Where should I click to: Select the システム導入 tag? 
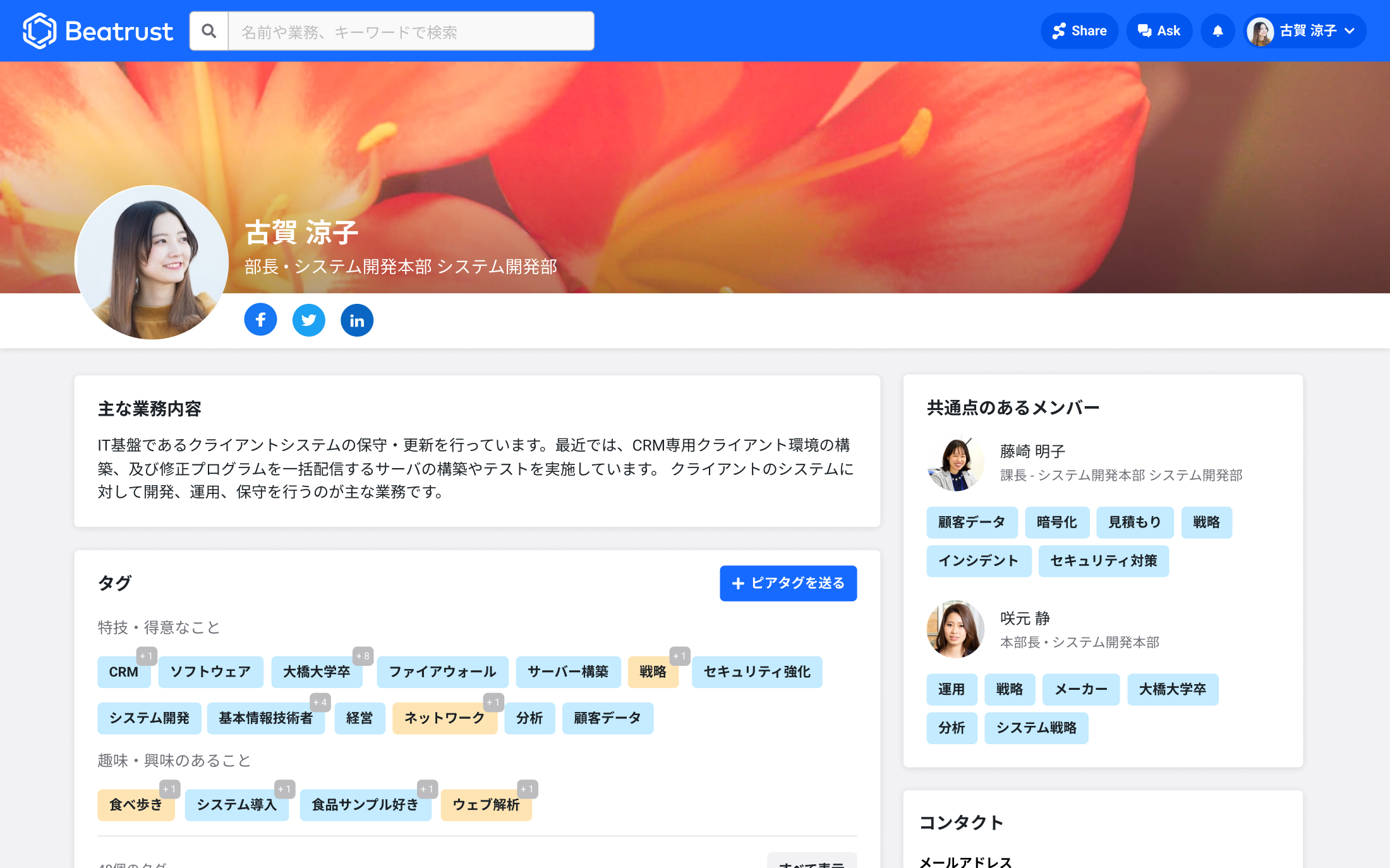click(236, 805)
